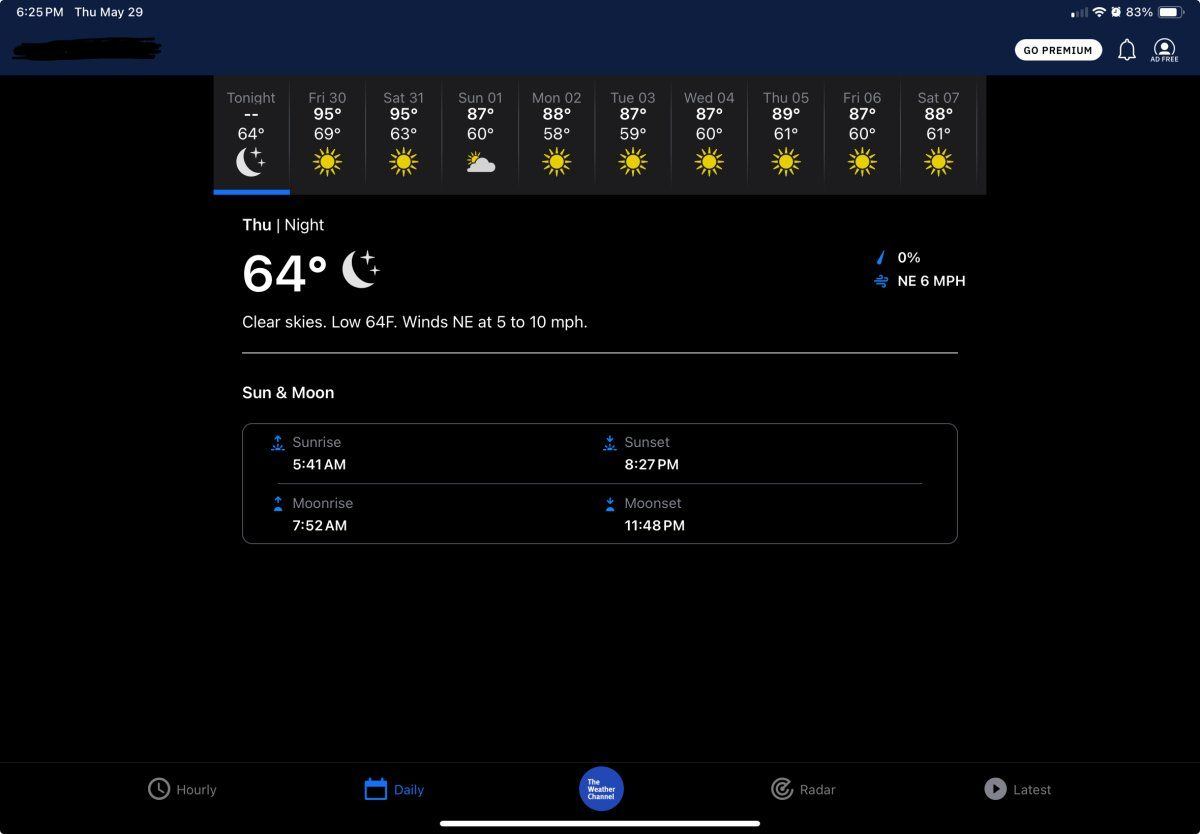Image resolution: width=1200 pixels, height=834 pixels.
Task: Select the Sun 01 forecast day
Action: click(480, 134)
